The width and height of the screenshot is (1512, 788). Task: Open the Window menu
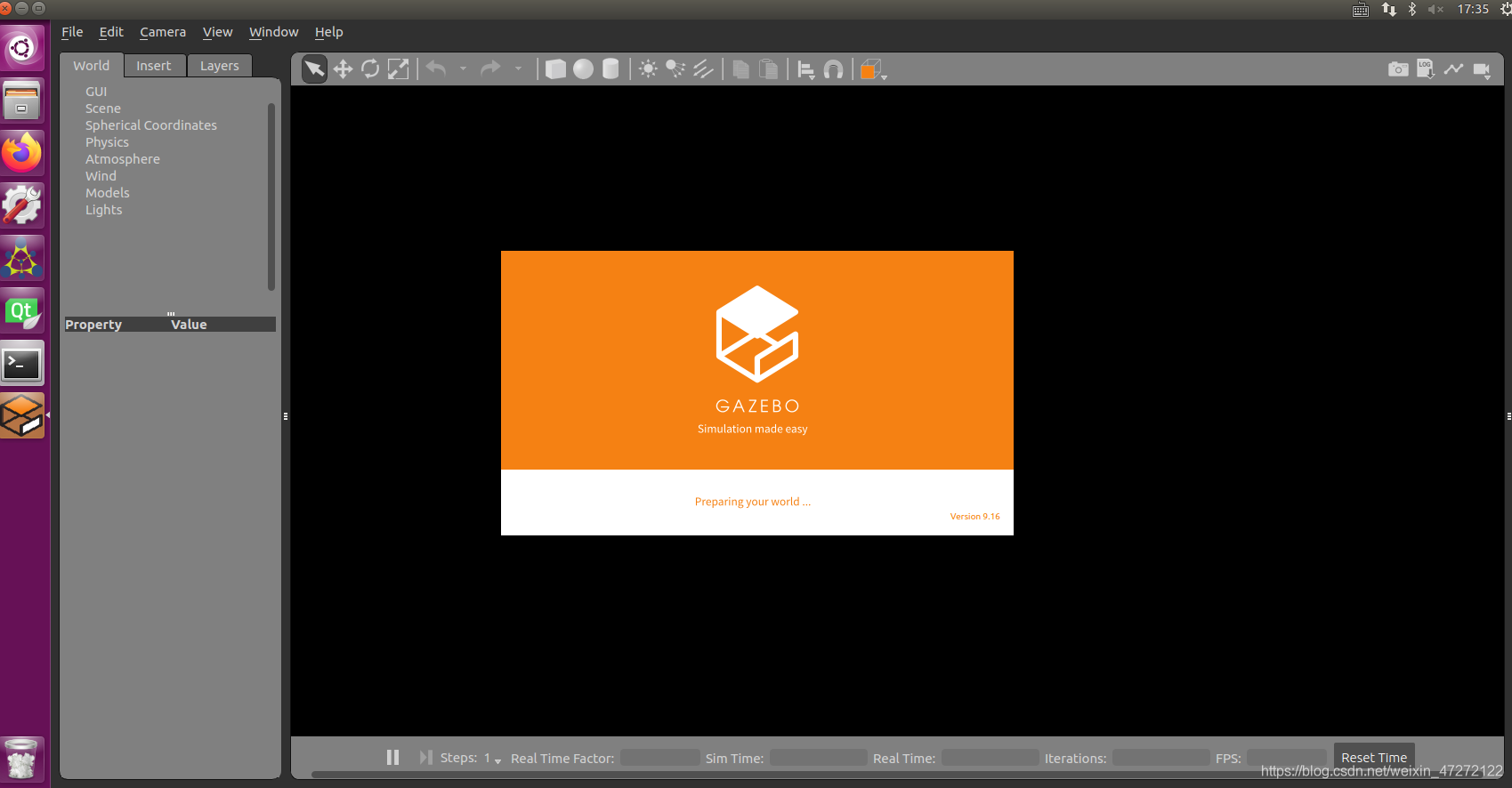[x=274, y=32]
